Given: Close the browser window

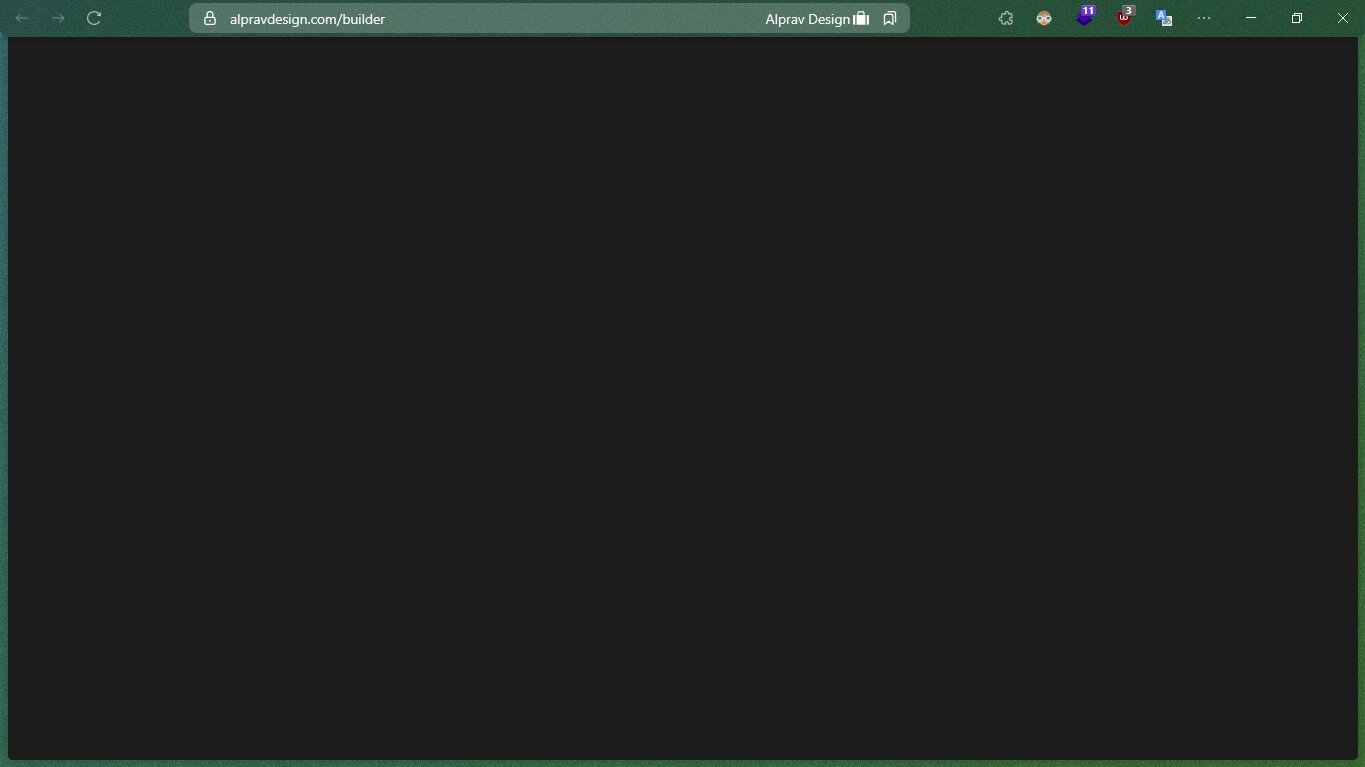Looking at the screenshot, I should pyautogui.click(x=1343, y=18).
